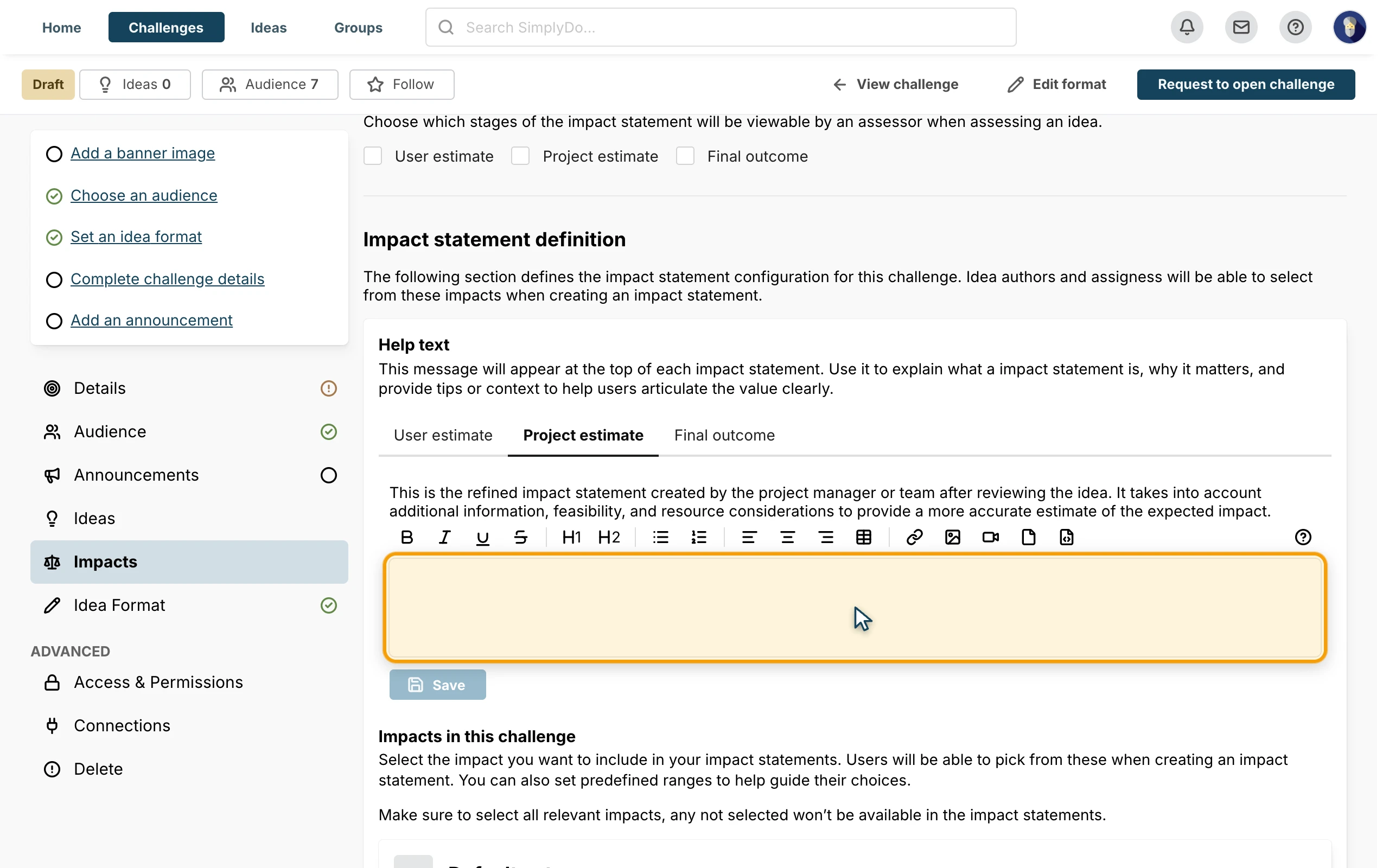1389x868 pixels.
Task: Open the messages envelope icon
Action: click(1241, 27)
